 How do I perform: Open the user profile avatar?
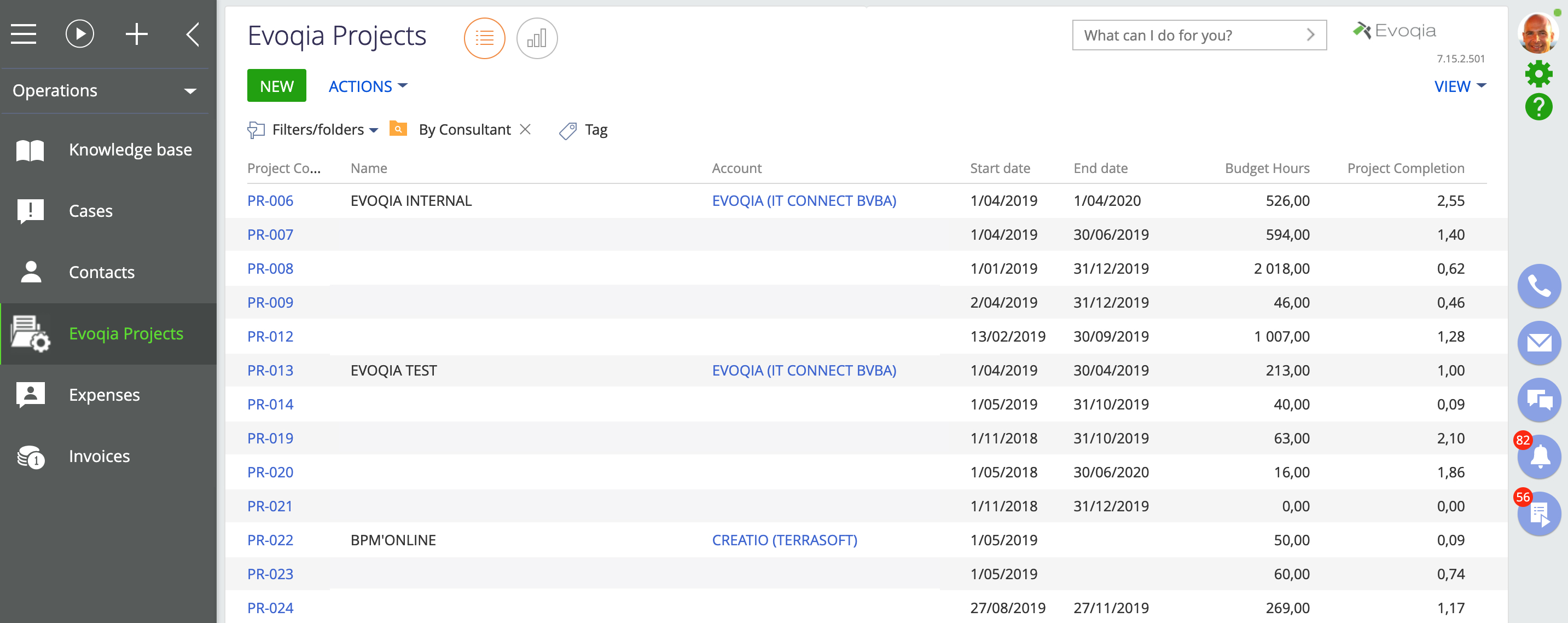point(1538,33)
